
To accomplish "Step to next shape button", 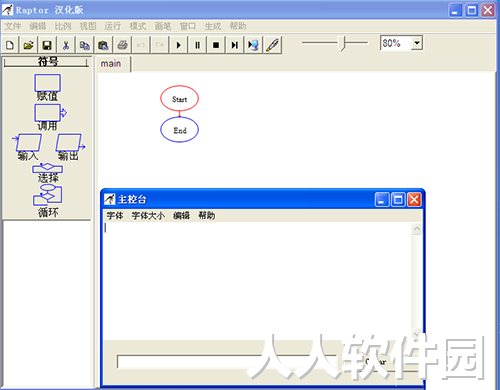I will pos(235,45).
